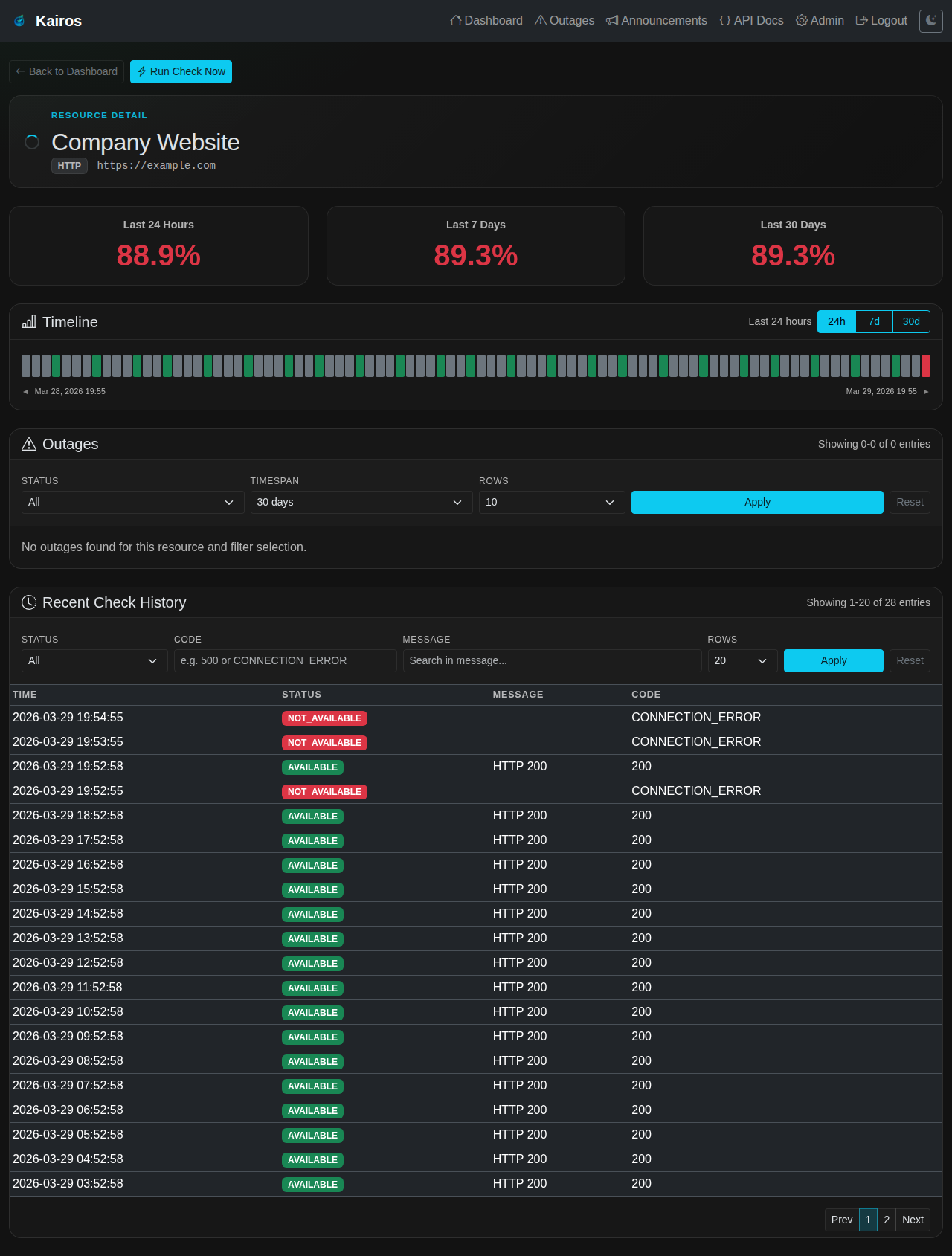952x1256 pixels.
Task: Click the first gray timeline bar
Action: pyautogui.click(x=26, y=366)
